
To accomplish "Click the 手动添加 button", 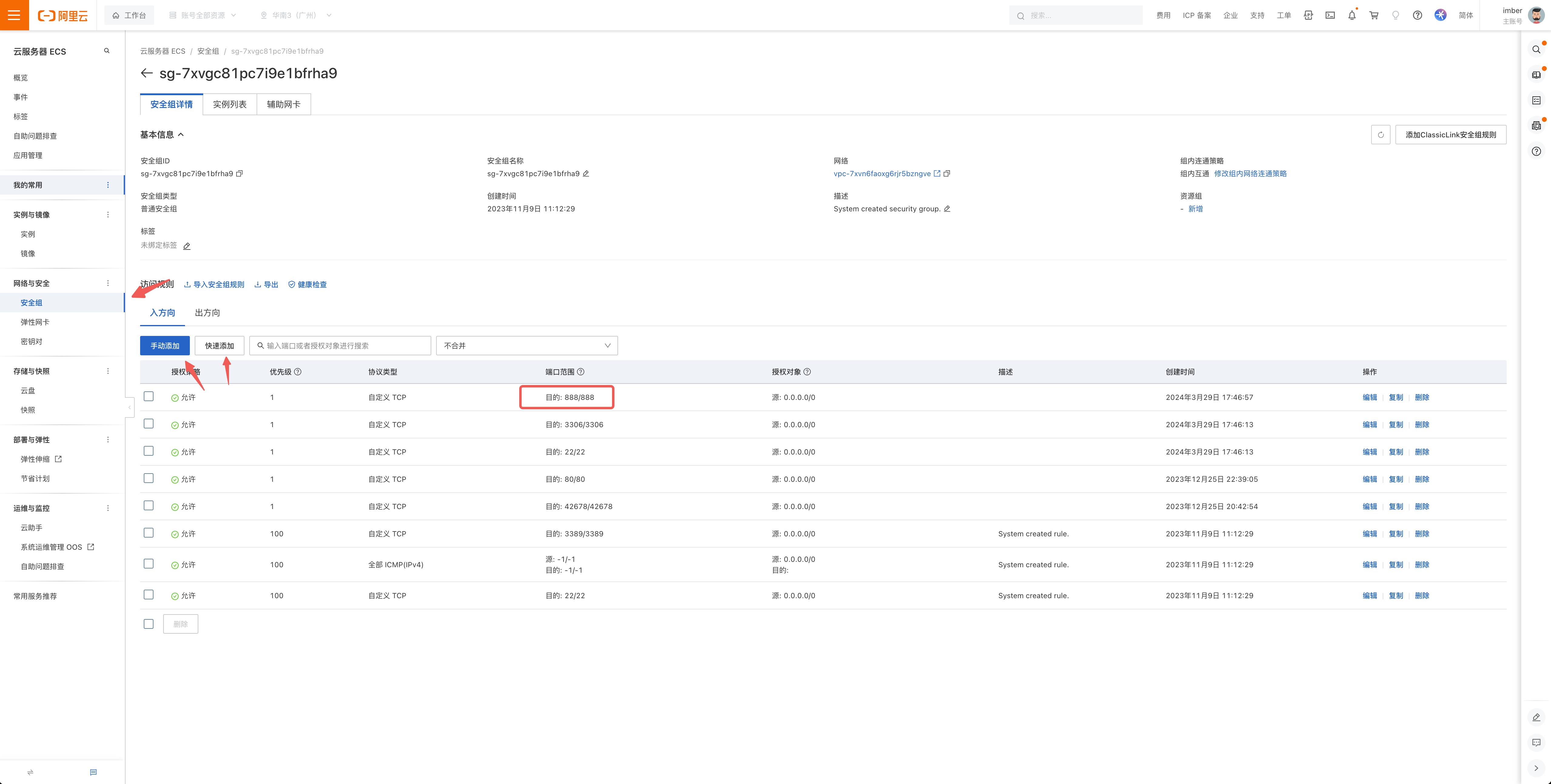I will click(x=165, y=345).
